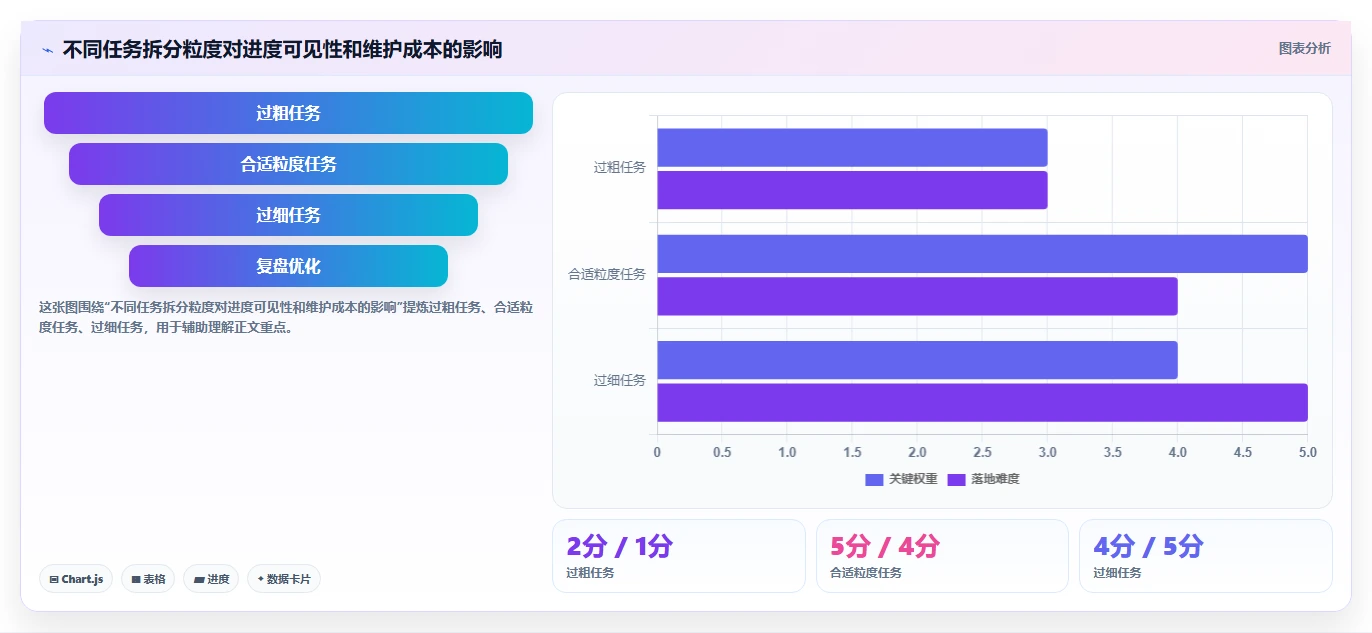Select the 复盘优化 funnel stage
The image size is (1372, 633).
(x=288, y=266)
